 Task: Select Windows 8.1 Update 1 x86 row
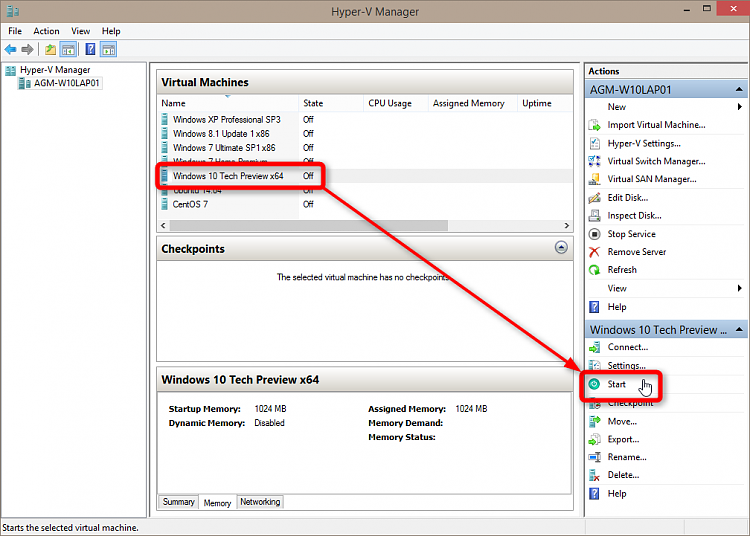[365, 133]
